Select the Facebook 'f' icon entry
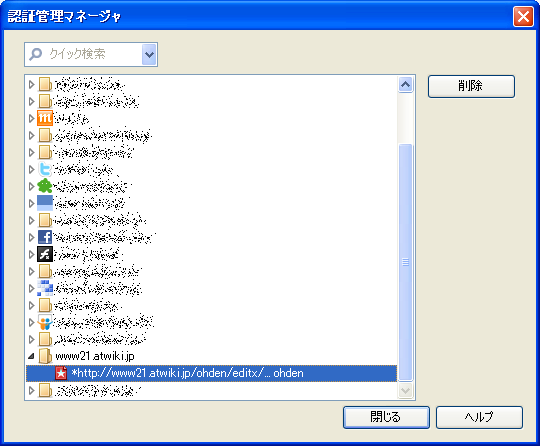Screen dimensions: 540x446 pos(45,237)
